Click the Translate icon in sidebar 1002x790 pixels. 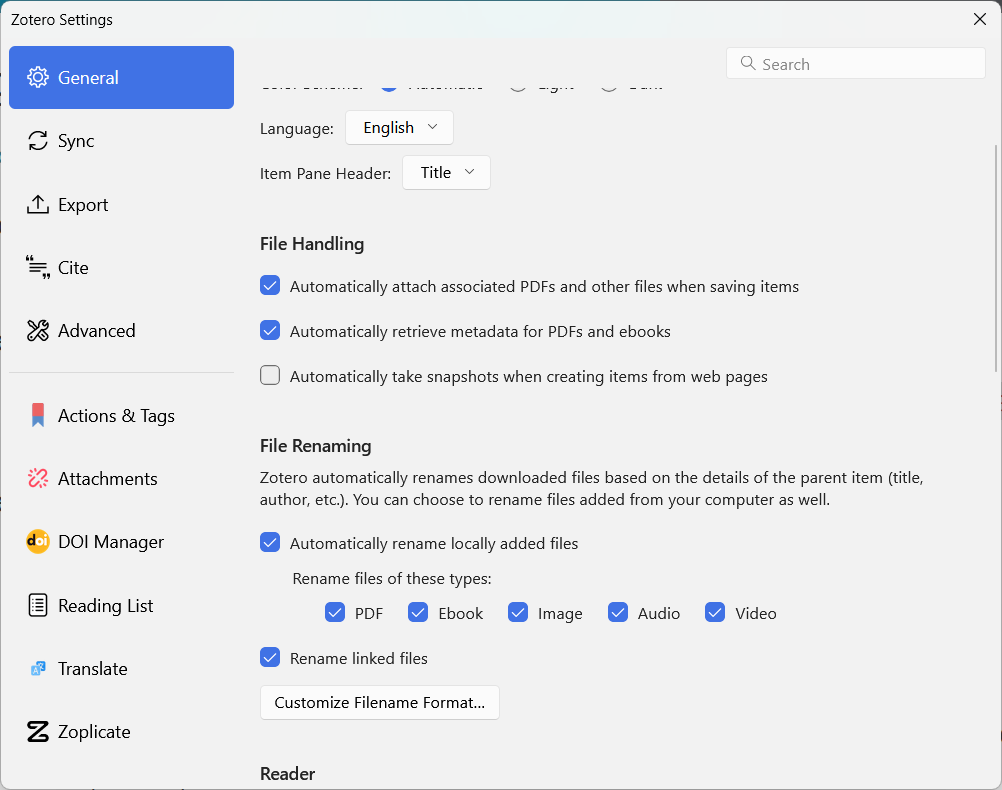click(38, 669)
